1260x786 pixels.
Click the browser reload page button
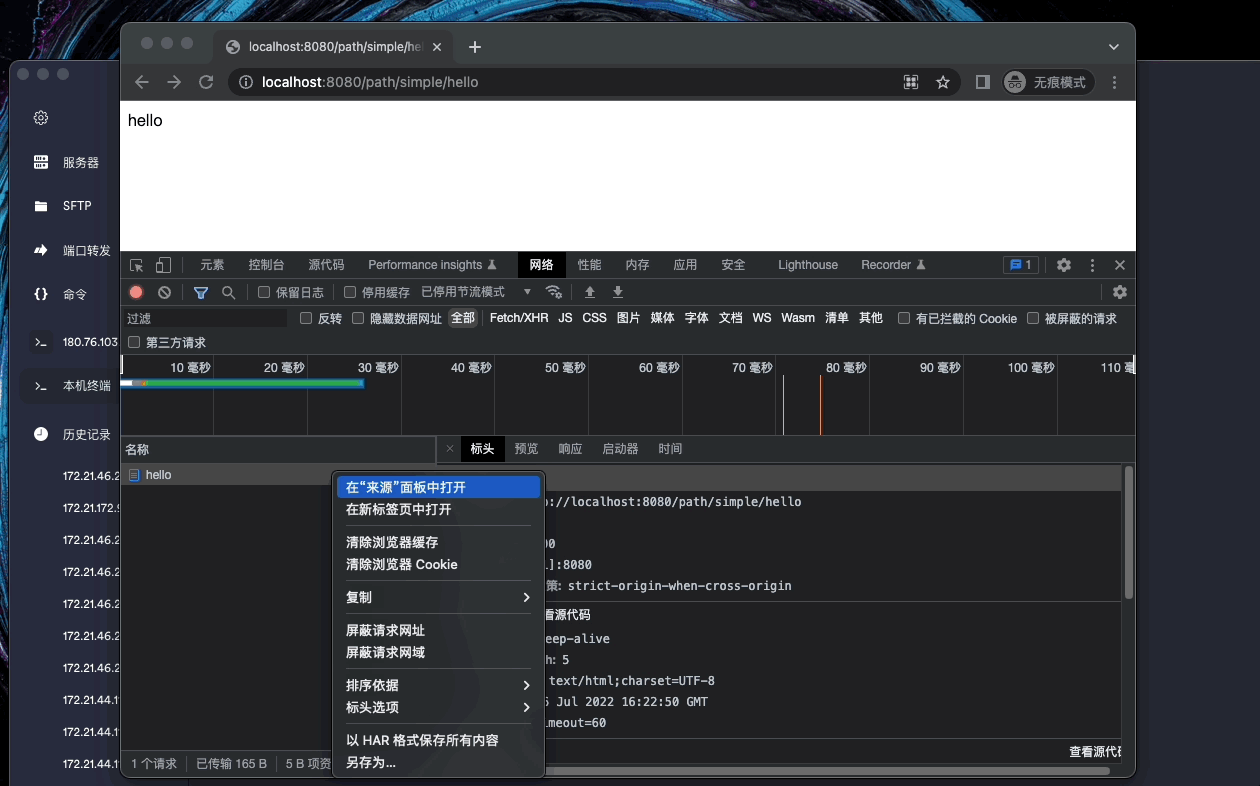coord(206,82)
